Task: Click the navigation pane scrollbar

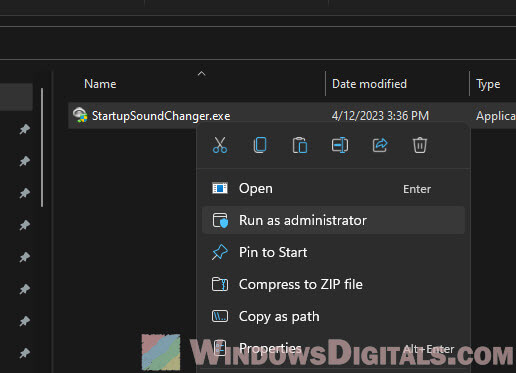Action: (x=42, y=147)
